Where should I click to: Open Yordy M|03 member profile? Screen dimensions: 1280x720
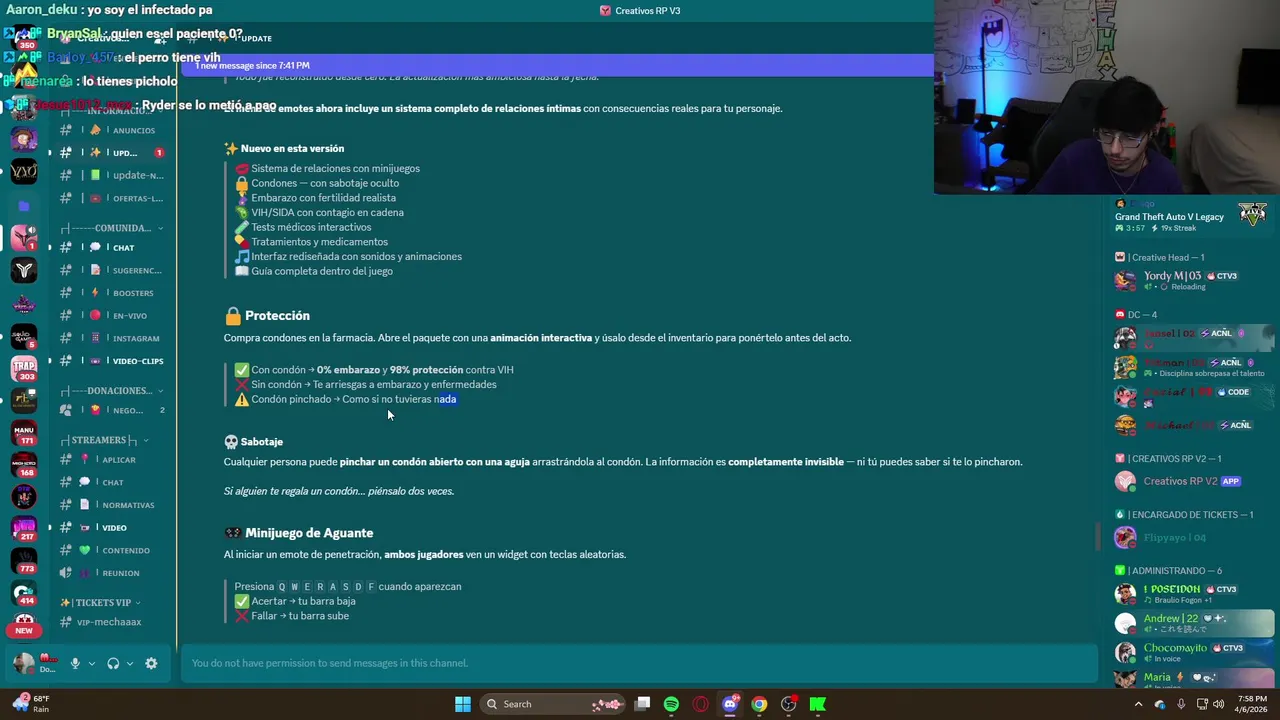[x=1194, y=280]
